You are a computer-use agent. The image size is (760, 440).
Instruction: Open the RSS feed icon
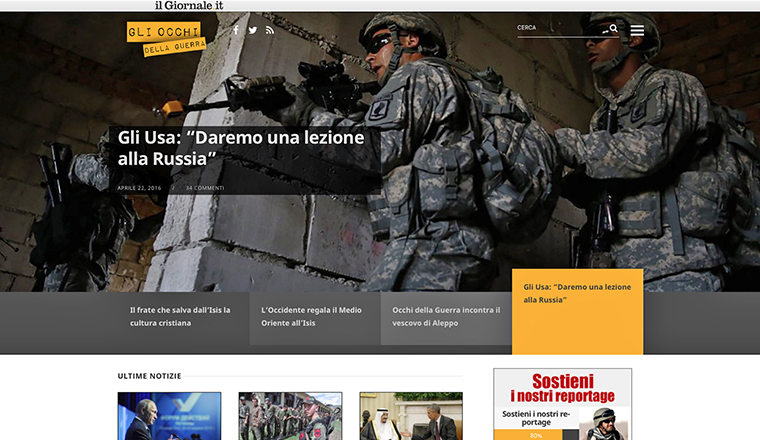click(x=270, y=30)
